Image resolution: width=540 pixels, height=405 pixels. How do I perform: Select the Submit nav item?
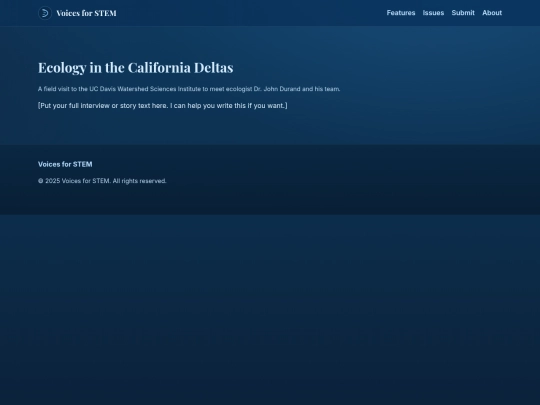463,13
